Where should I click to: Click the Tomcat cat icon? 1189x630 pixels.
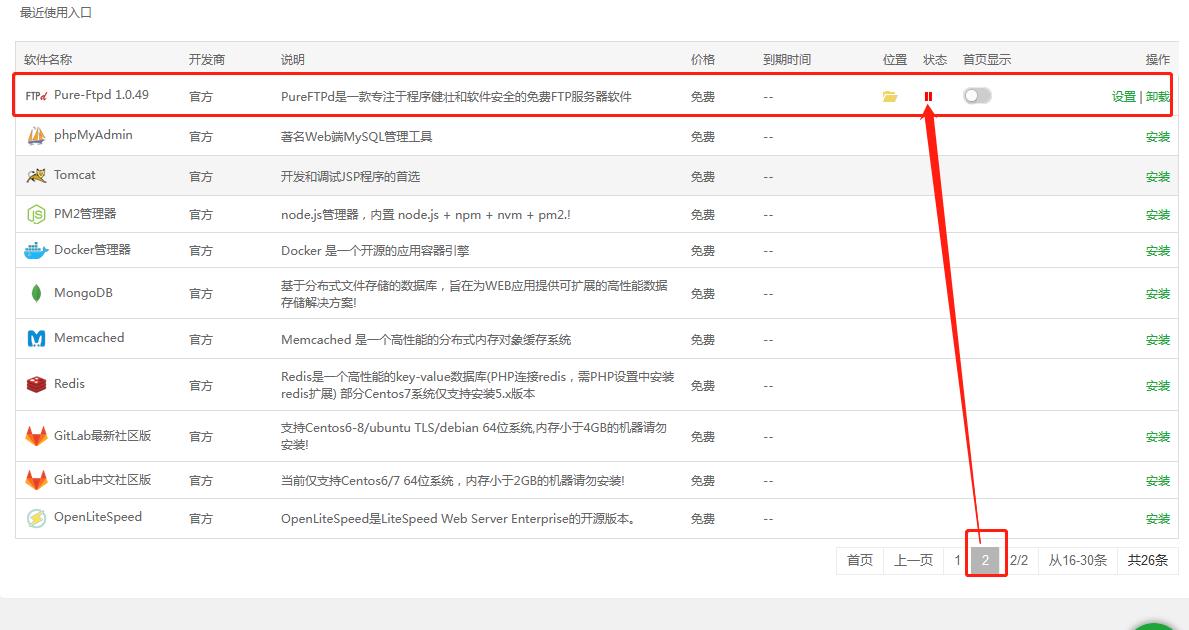tap(36, 176)
